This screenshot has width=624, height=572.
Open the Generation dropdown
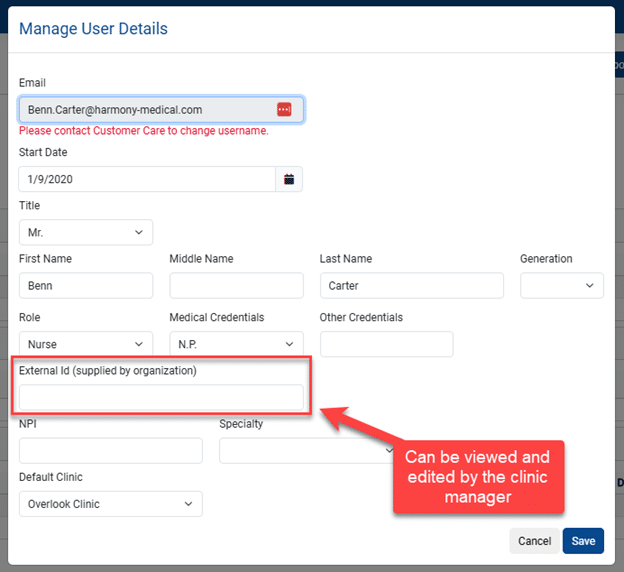(x=562, y=285)
